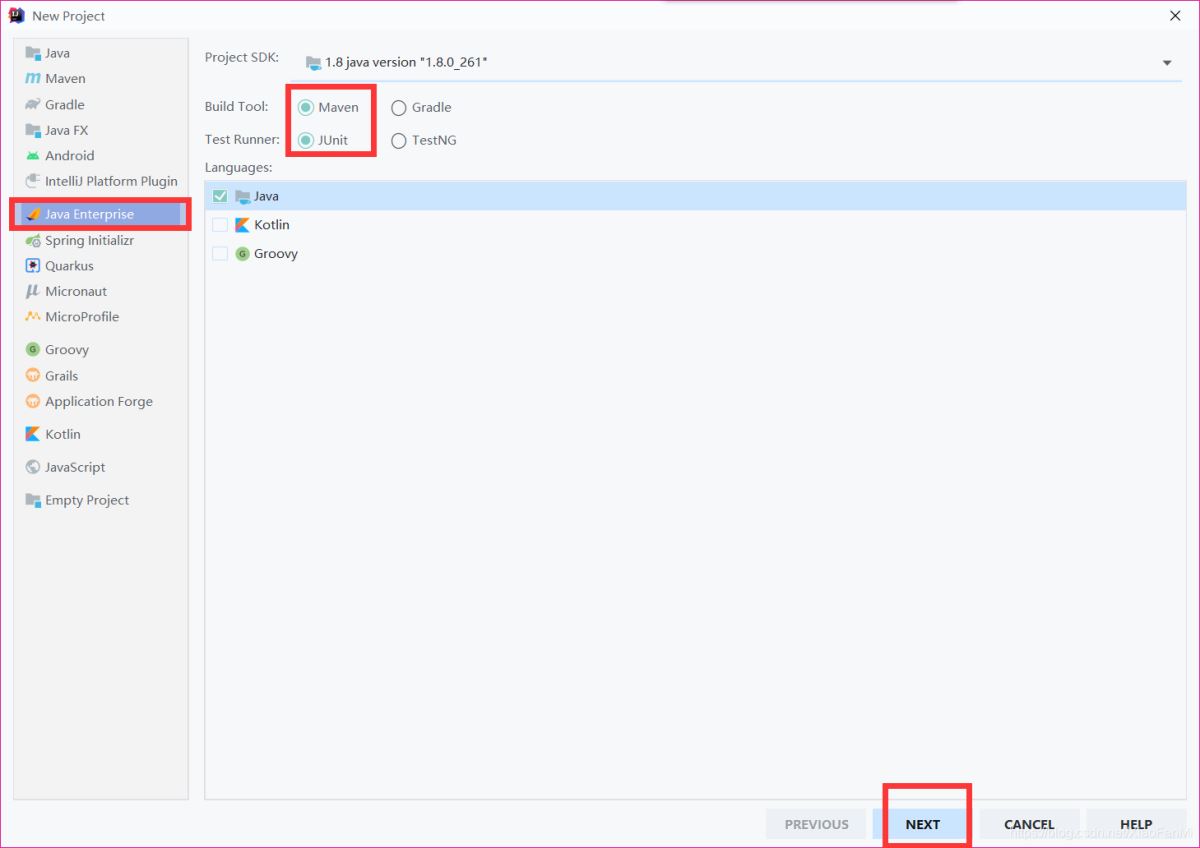Select Gradle build tool radio button
This screenshot has width=1200, height=848.
pos(399,108)
